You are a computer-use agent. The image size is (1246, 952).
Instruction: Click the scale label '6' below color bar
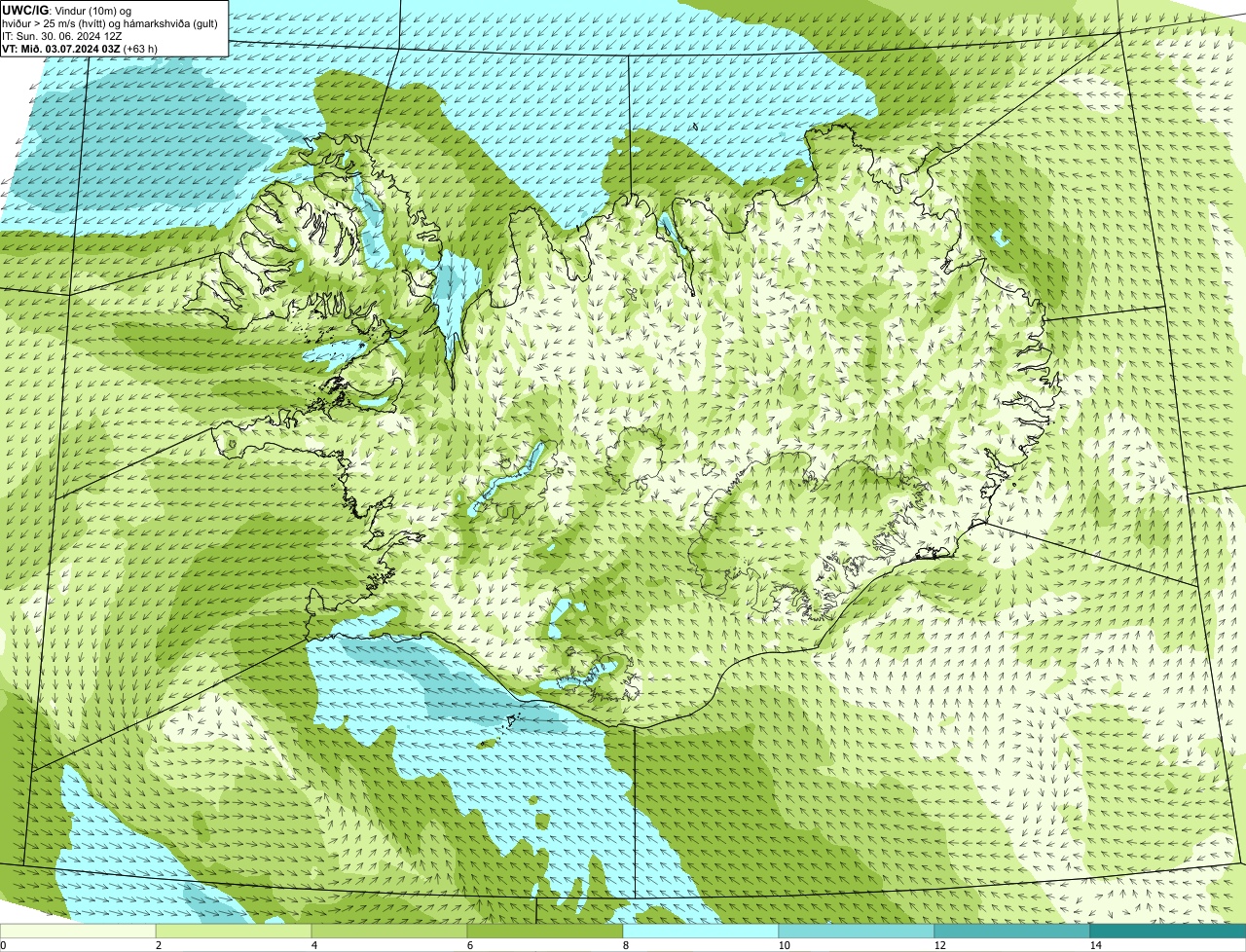click(469, 945)
